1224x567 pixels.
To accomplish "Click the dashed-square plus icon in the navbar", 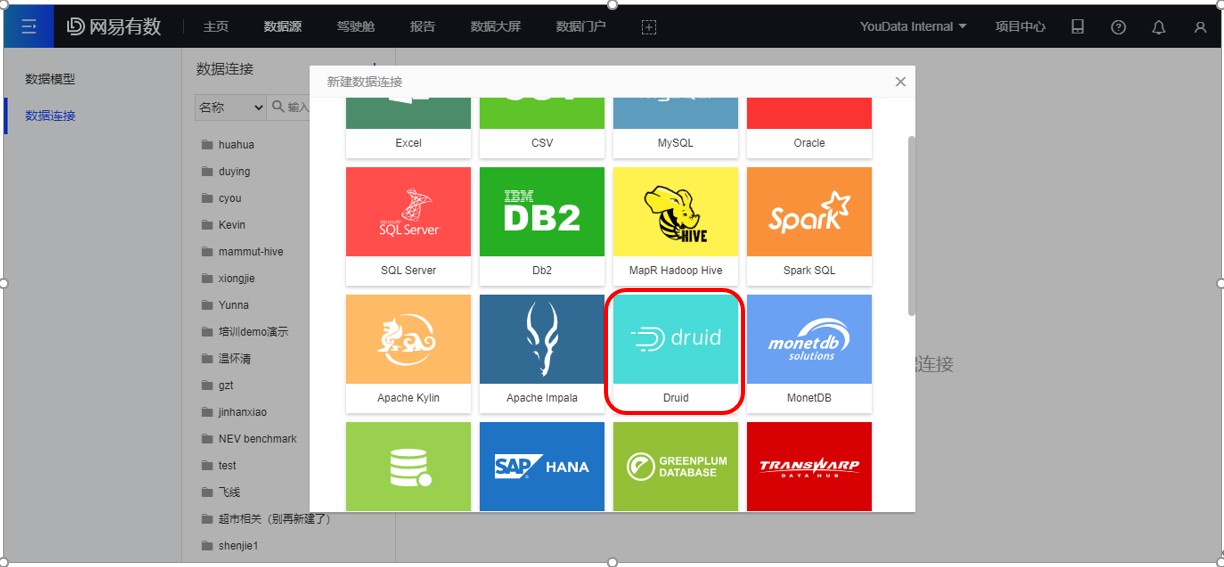I will 649,27.
